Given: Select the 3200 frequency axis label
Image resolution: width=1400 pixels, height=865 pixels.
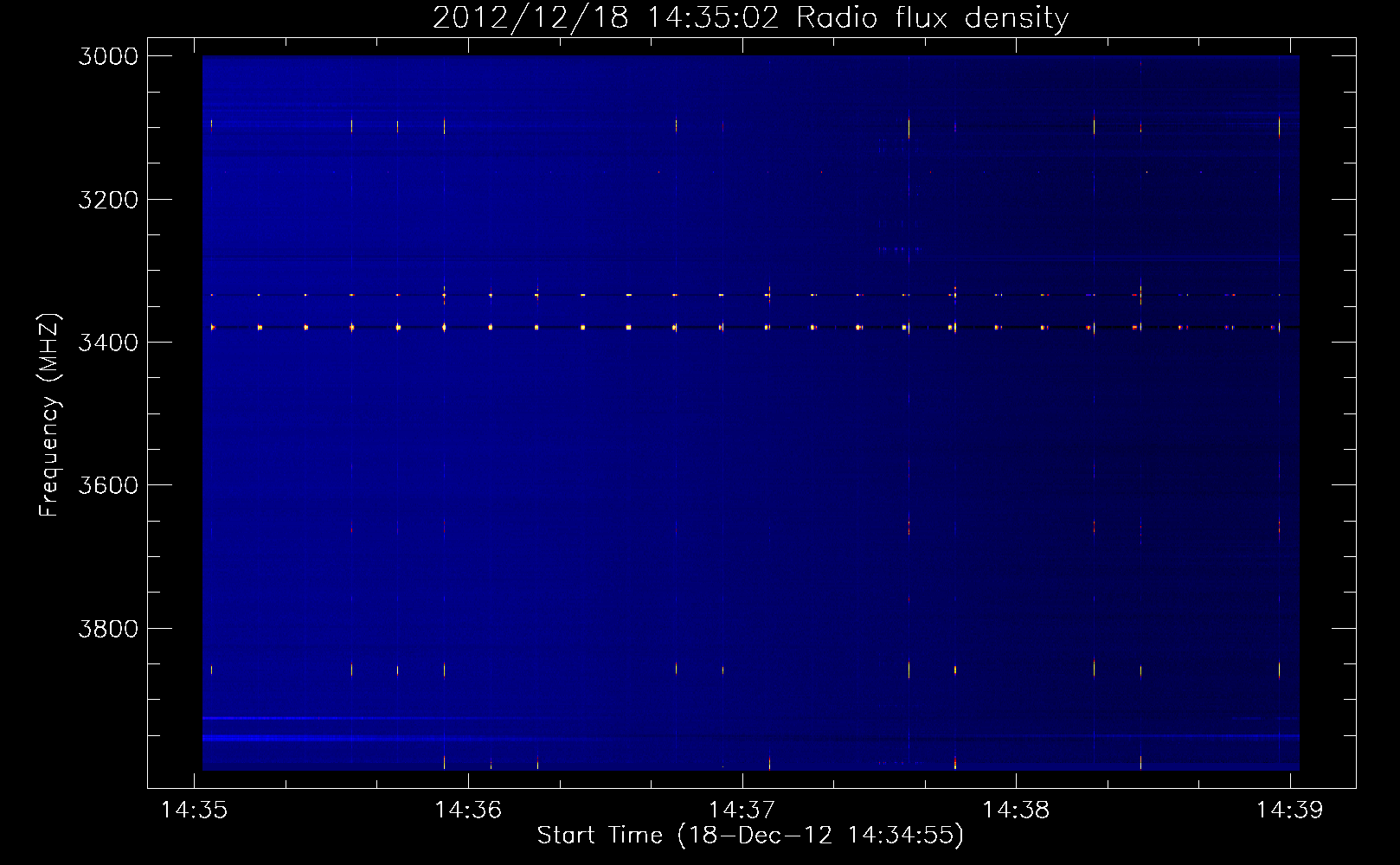Looking at the screenshot, I should [108, 200].
